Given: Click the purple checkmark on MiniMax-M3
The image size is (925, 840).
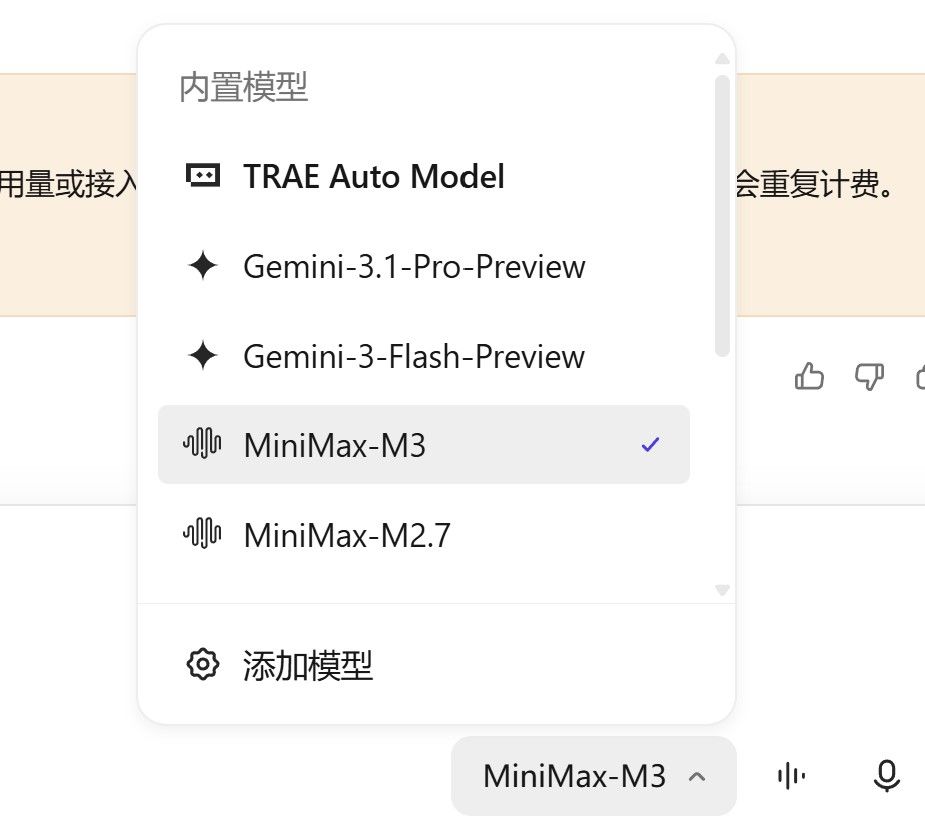Looking at the screenshot, I should click(650, 444).
